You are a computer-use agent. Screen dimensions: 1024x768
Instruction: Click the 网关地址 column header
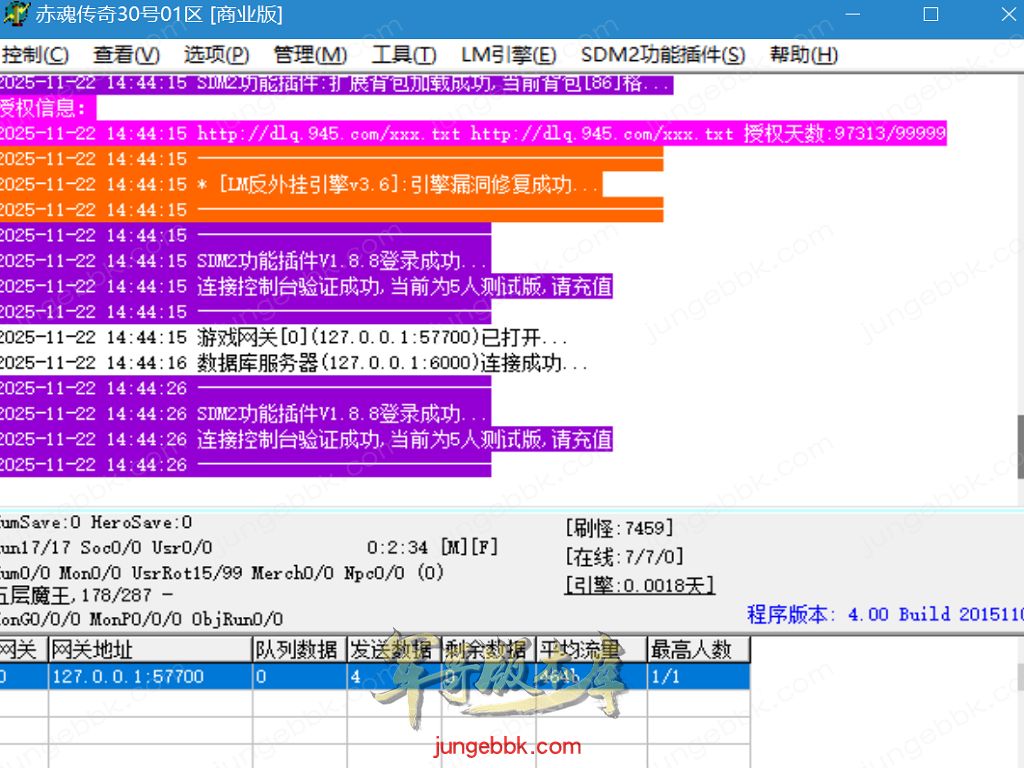150,650
